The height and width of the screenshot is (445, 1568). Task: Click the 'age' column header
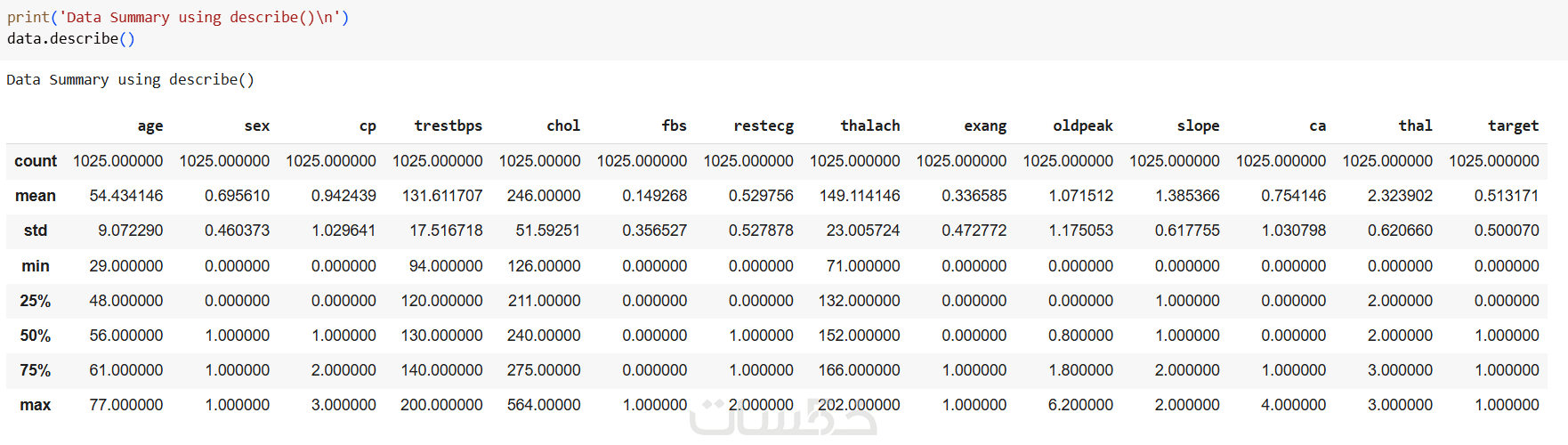[150, 126]
